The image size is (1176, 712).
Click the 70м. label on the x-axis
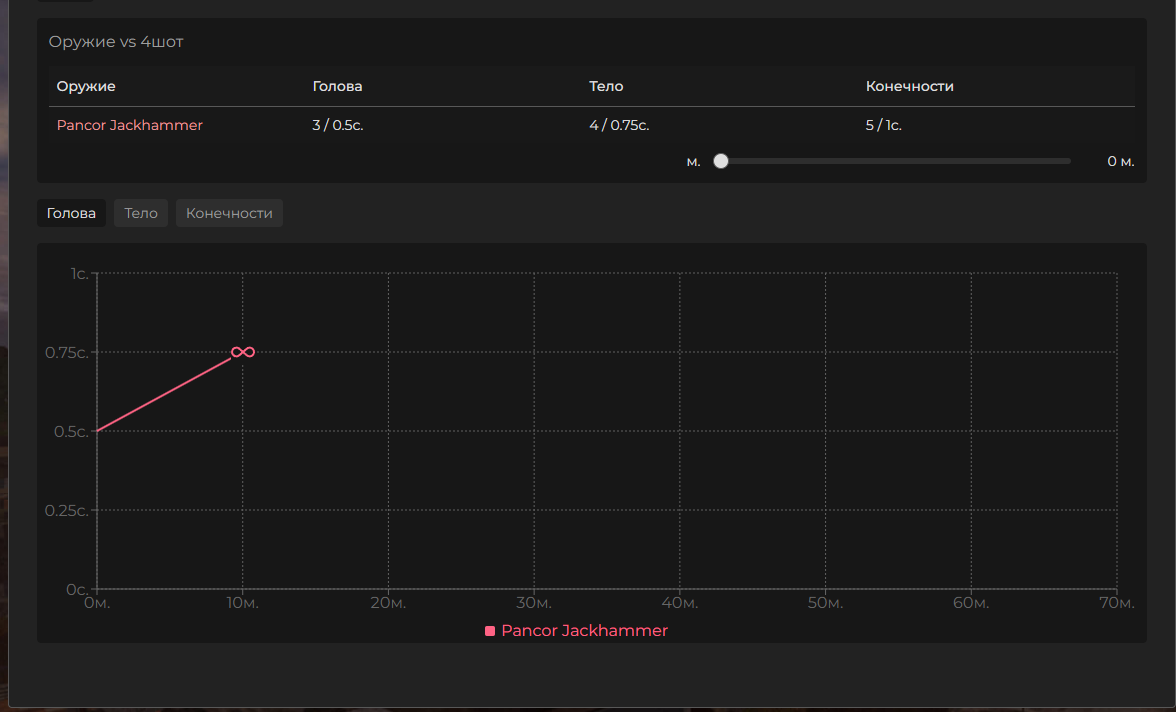[1116, 604]
